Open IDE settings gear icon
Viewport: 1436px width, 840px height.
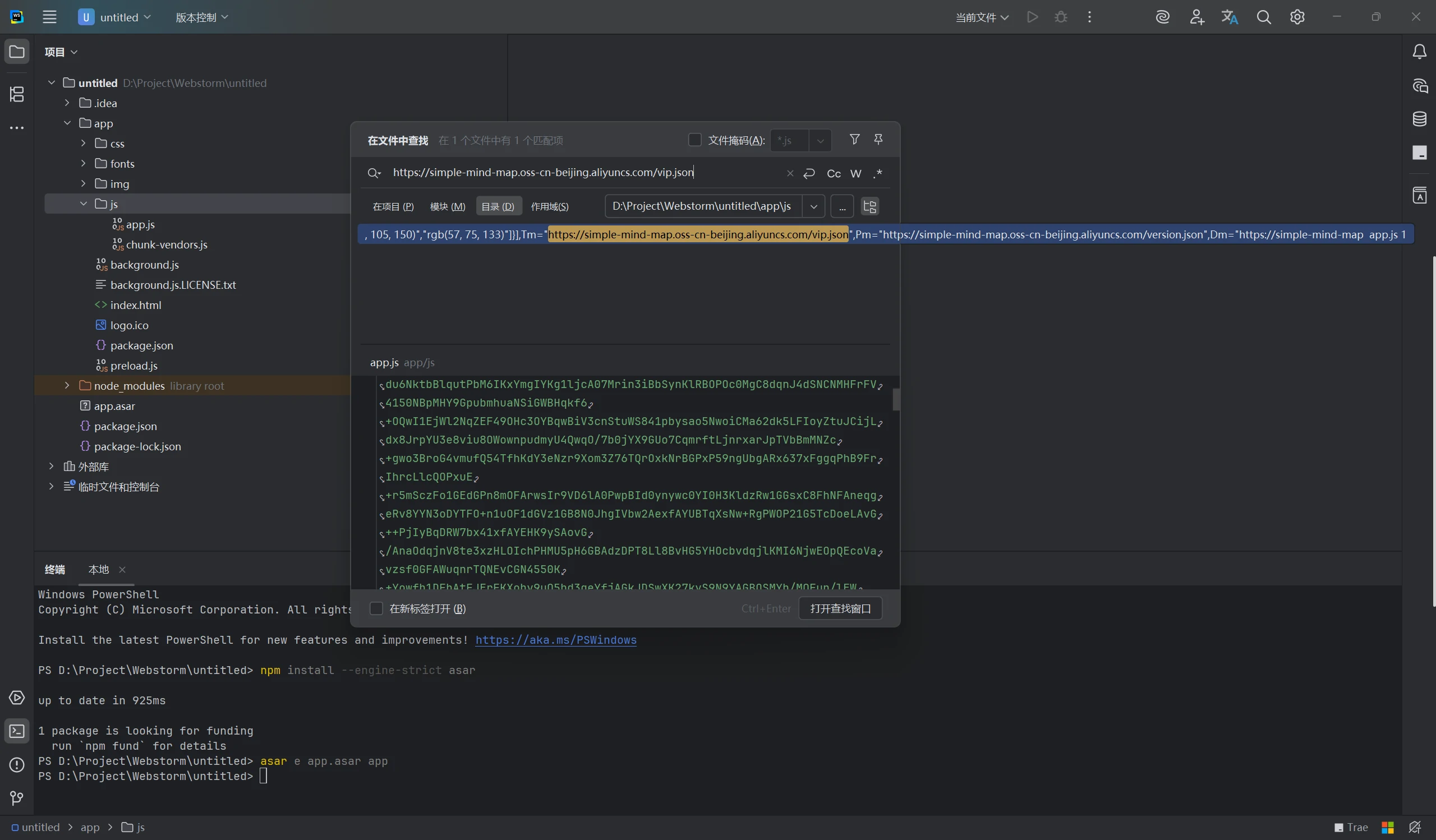click(1297, 17)
